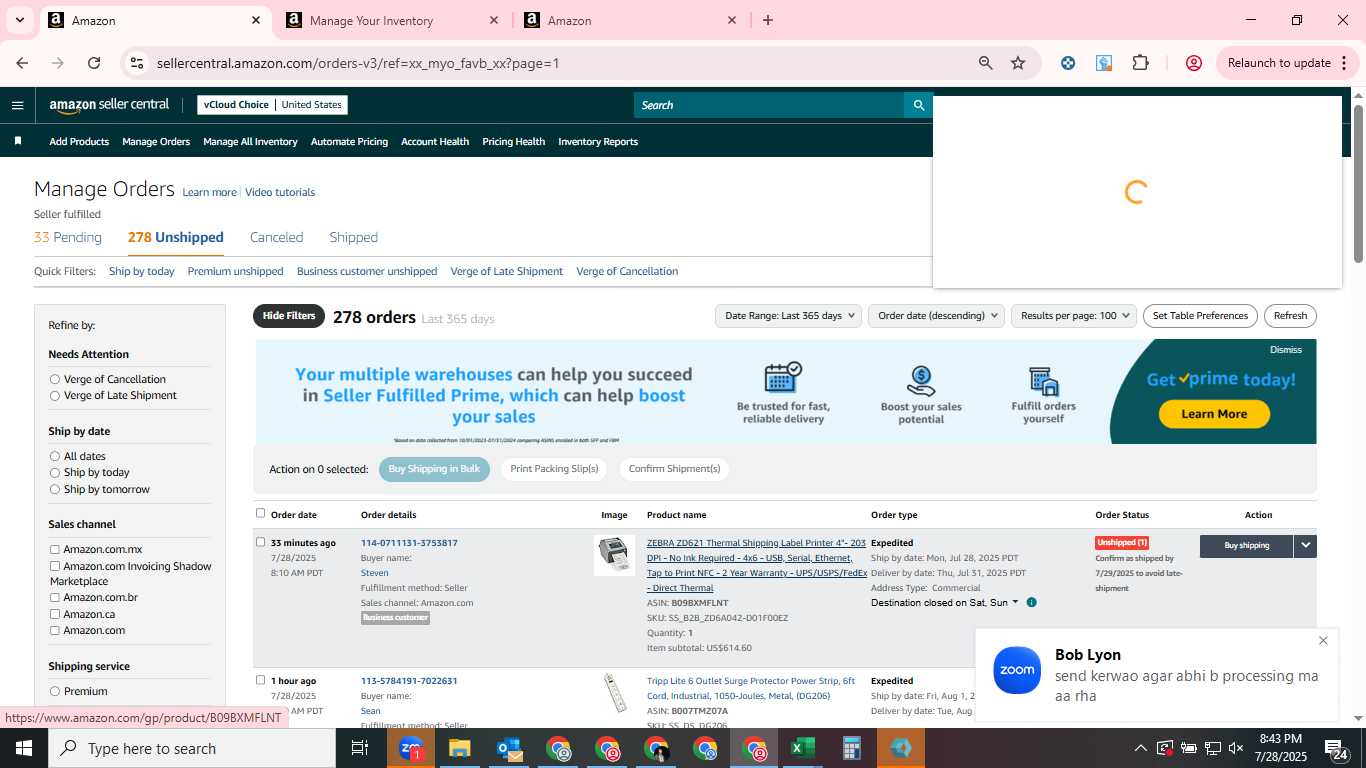Click the zoom magnifier in the address bar
Screen dimensions: 1366x768
coord(986,63)
